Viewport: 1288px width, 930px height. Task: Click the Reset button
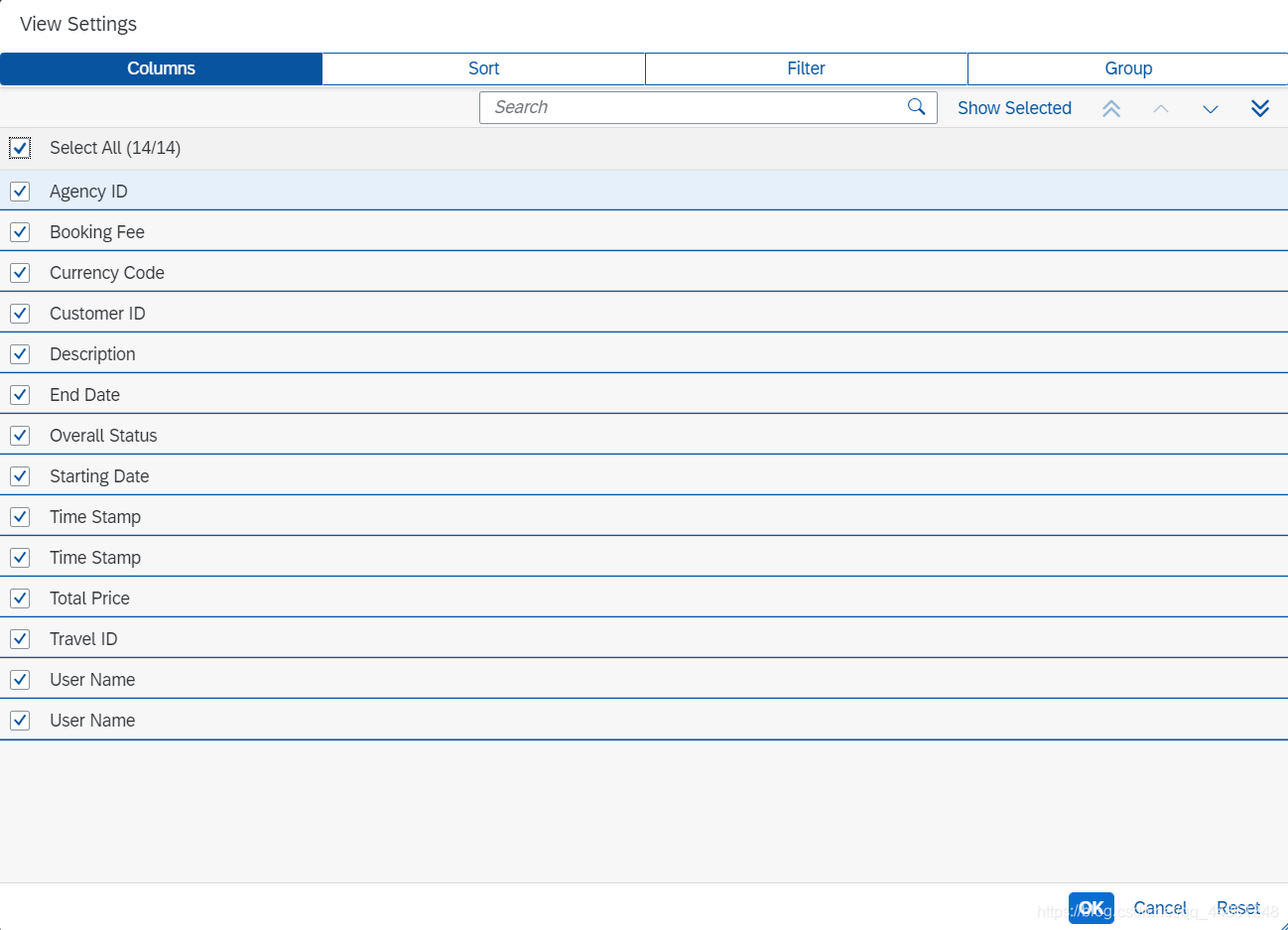click(x=1238, y=908)
